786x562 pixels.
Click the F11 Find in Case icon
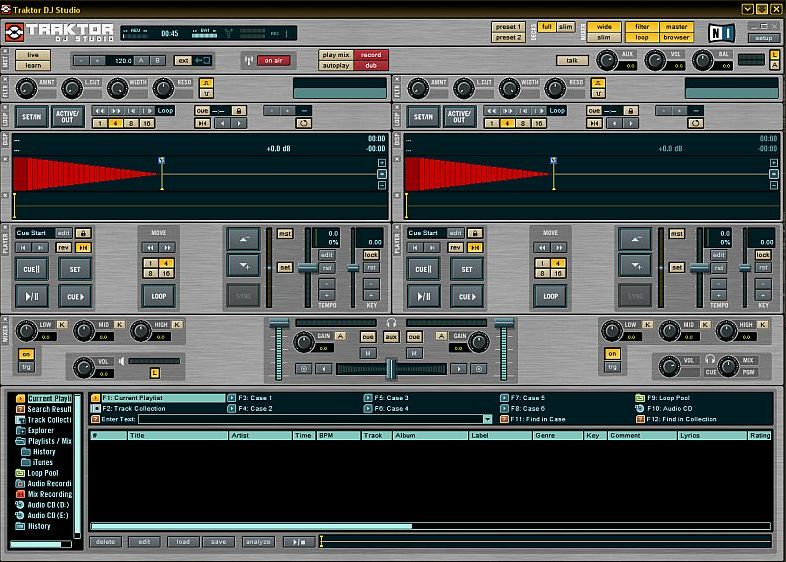504,419
